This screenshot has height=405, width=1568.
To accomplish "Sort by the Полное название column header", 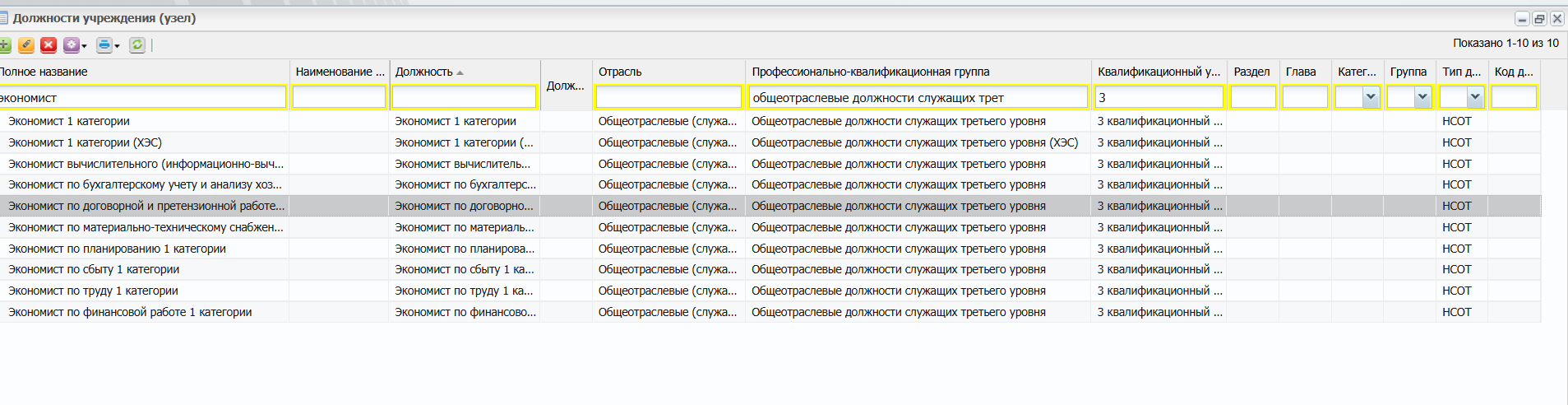I will click(x=44, y=72).
